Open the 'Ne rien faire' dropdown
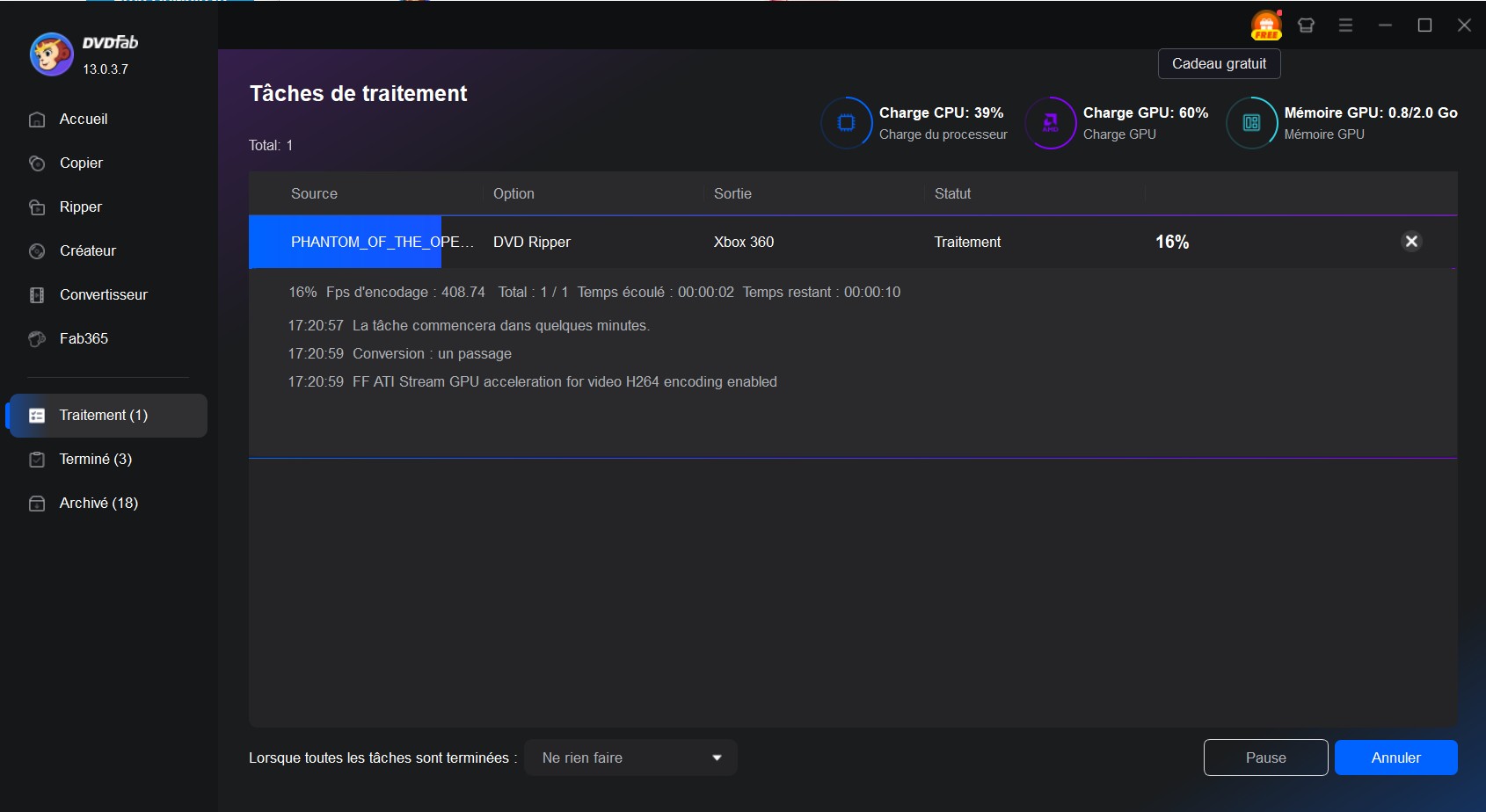Viewport: 1486px width, 812px height. point(630,757)
